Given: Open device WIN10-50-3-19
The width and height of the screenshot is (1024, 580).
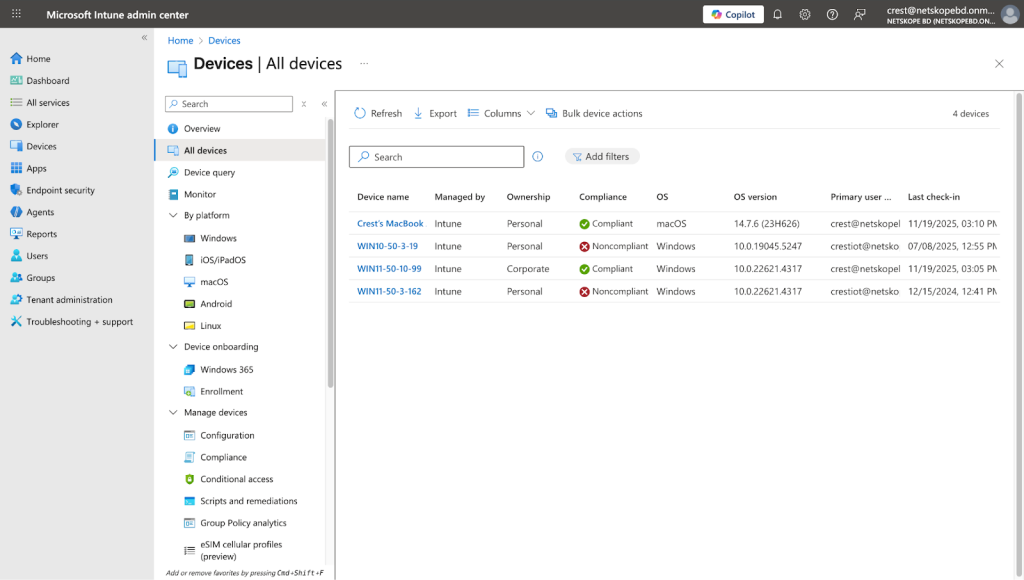Looking at the screenshot, I should click(387, 246).
